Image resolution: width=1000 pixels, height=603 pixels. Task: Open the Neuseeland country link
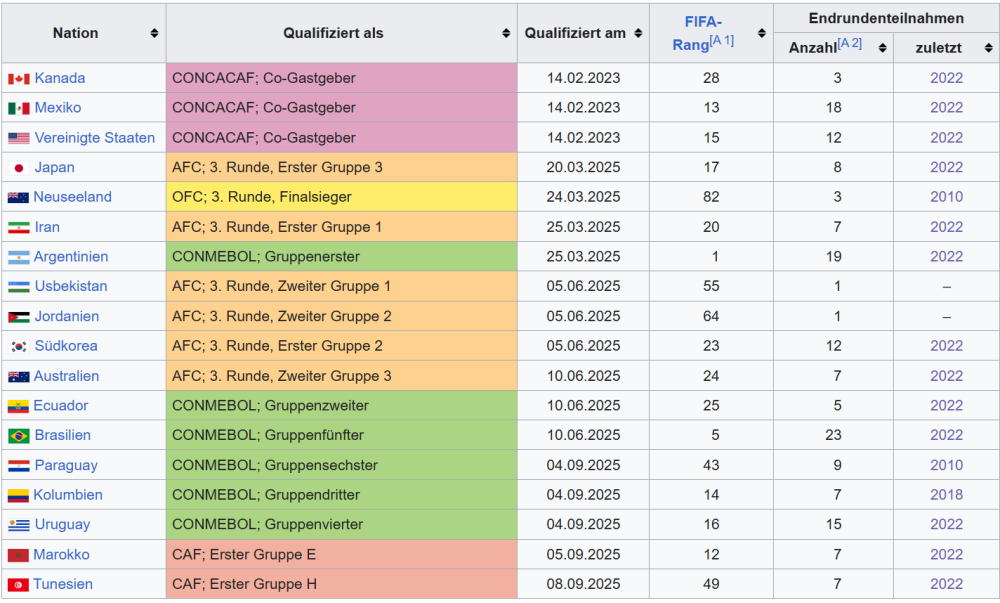click(72, 197)
